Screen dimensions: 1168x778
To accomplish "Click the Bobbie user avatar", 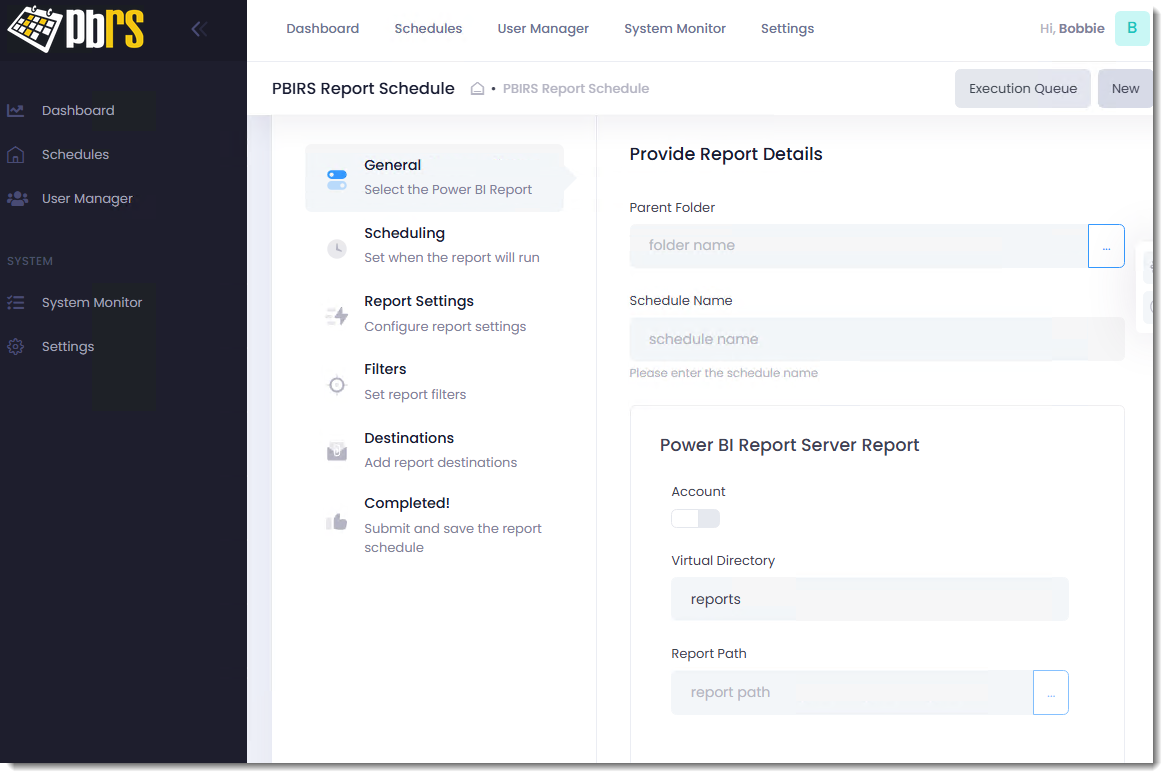I will 1131,28.
